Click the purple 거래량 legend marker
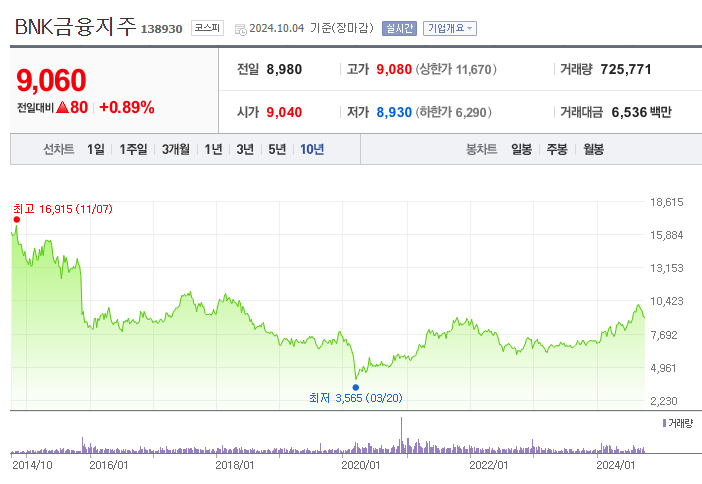Viewport: 702px width, 484px height. point(664,423)
